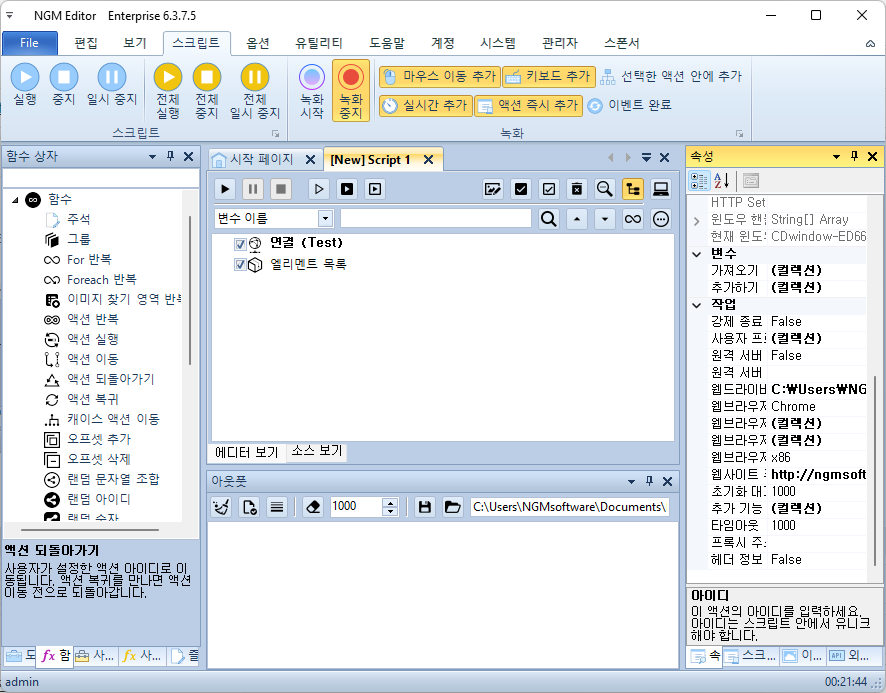886x693 pixels.
Task: Switch to 에디터 보기 tab
Action: pos(247,452)
